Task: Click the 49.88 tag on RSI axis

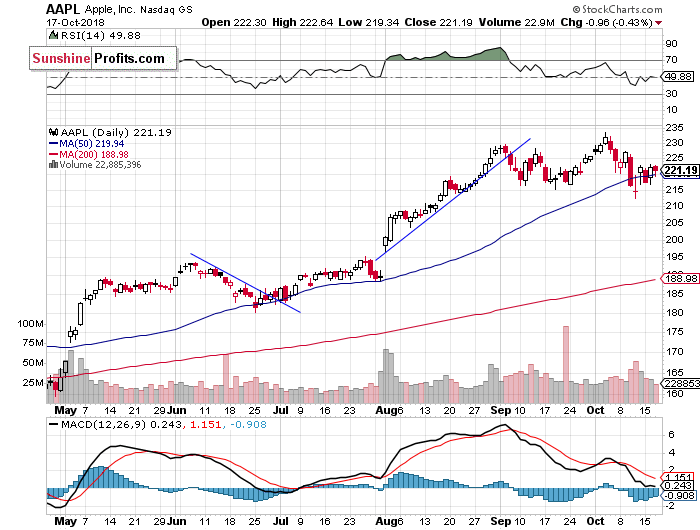Action: [678, 76]
